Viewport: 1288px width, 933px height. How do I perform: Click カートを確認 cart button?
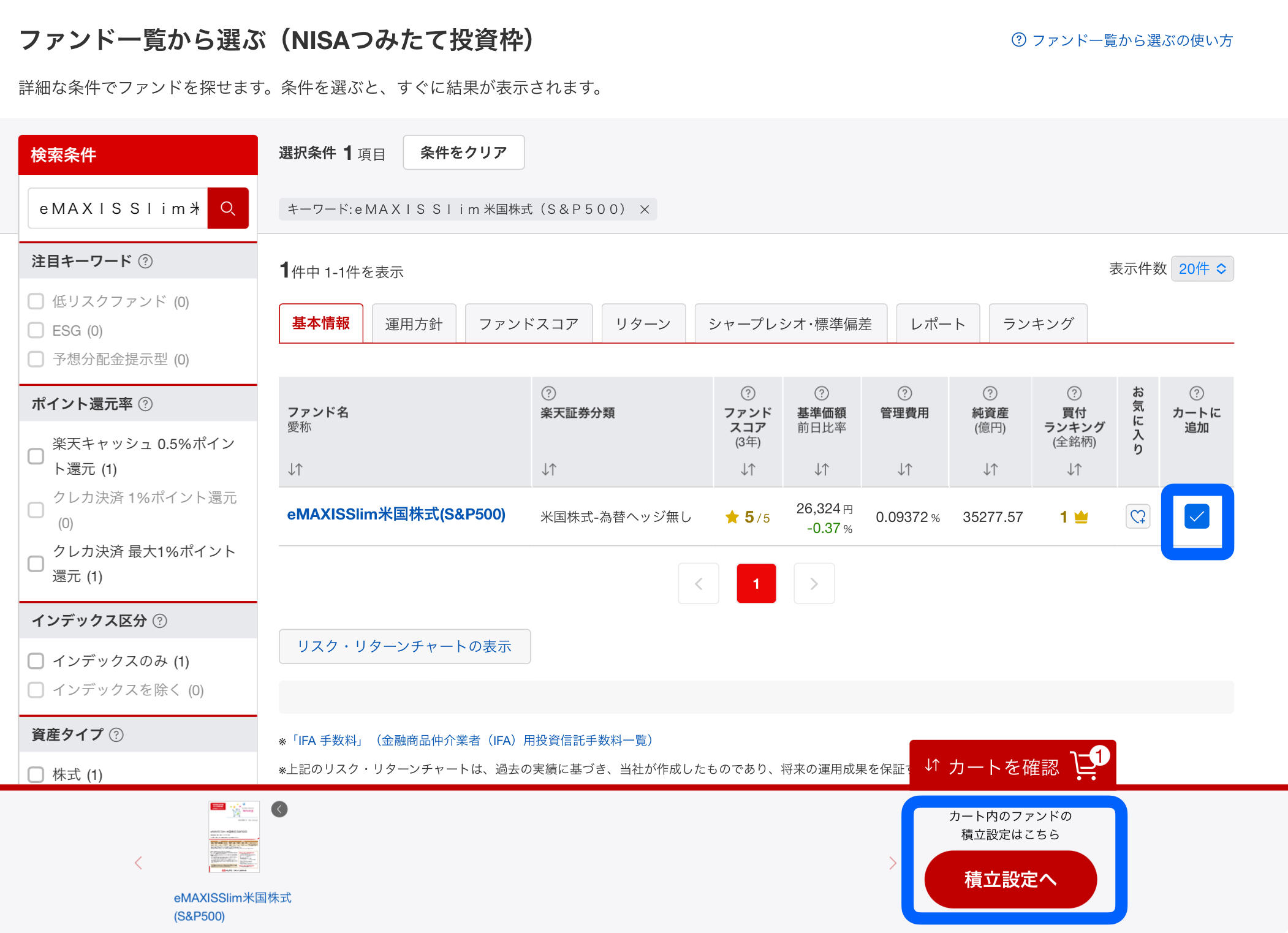coord(1013,765)
